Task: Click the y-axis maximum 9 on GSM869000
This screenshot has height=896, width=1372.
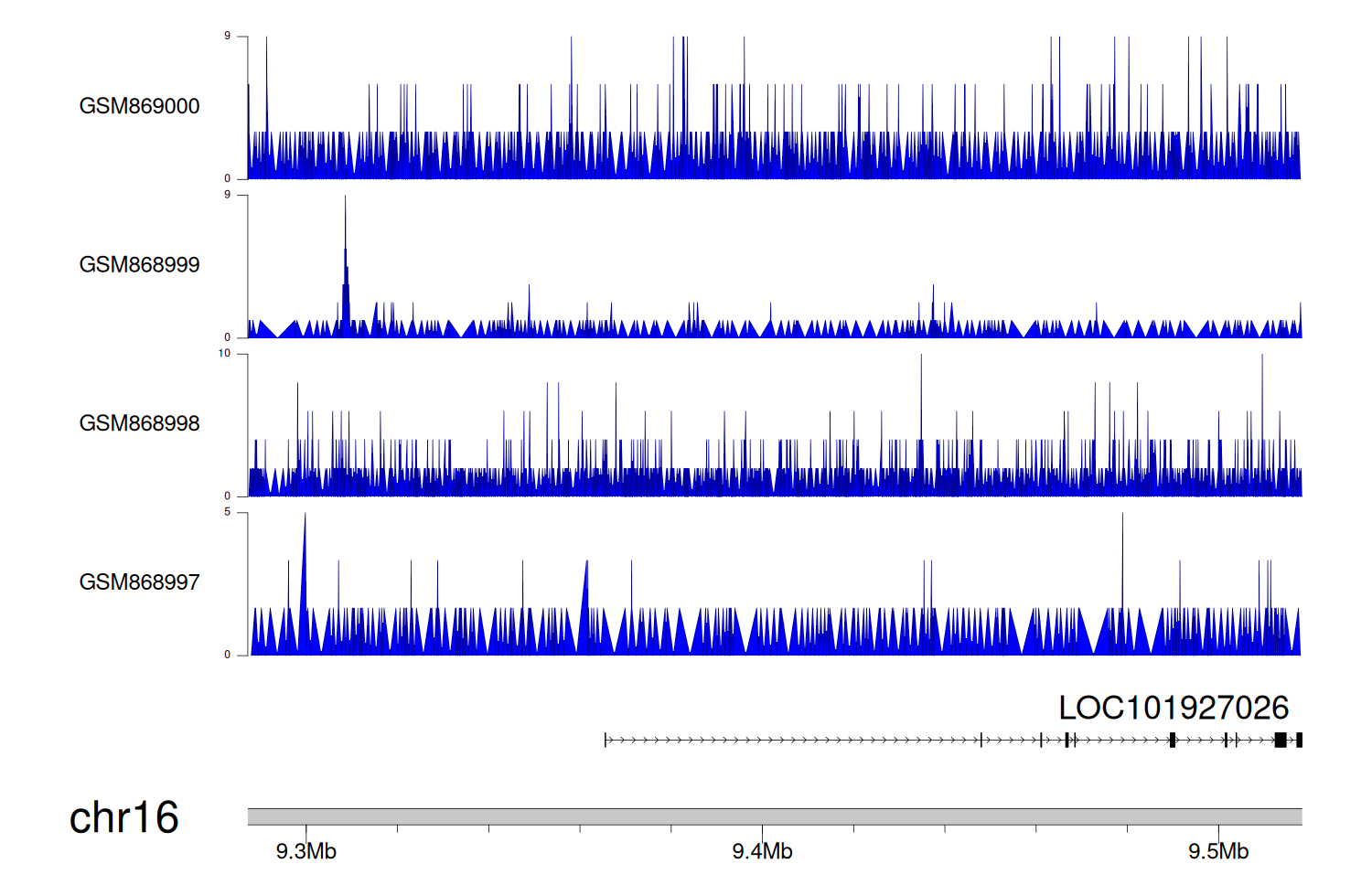Action: coord(228,37)
